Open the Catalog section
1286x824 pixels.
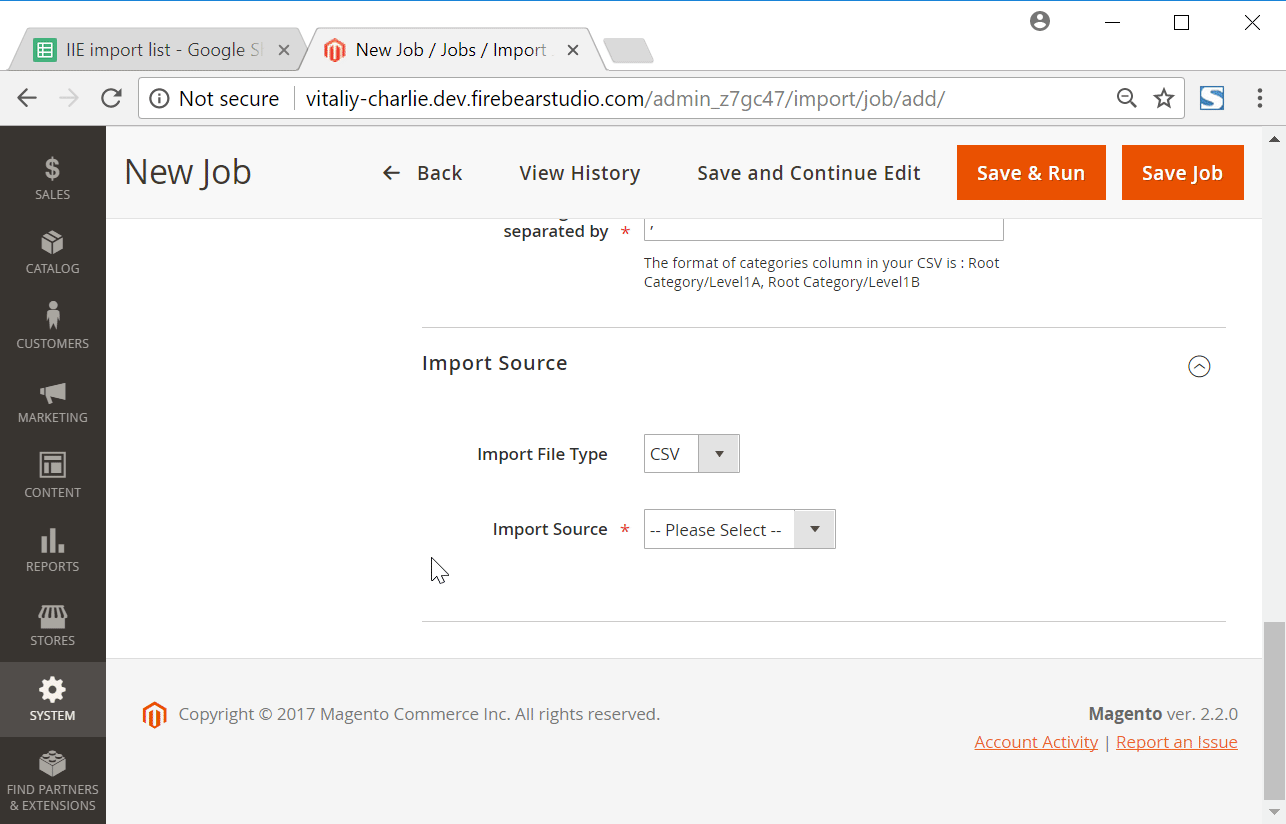pos(52,252)
